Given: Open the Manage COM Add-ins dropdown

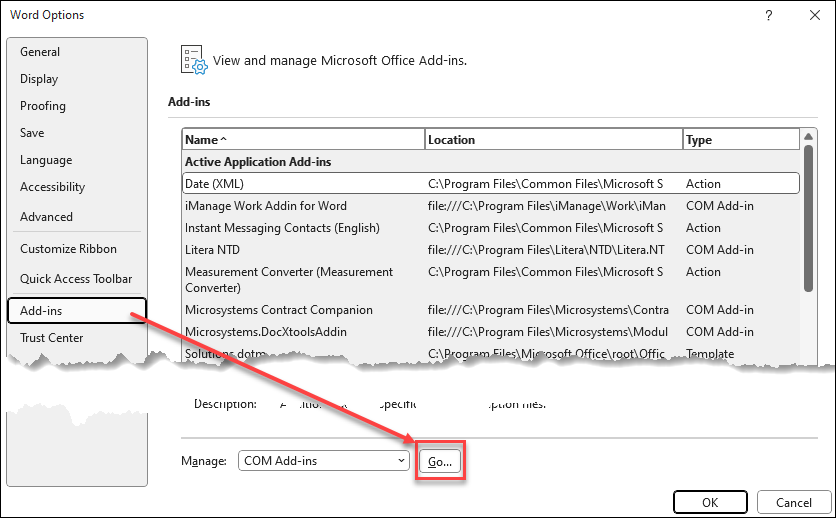Looking at the screenshot, I should click(324, 461).
